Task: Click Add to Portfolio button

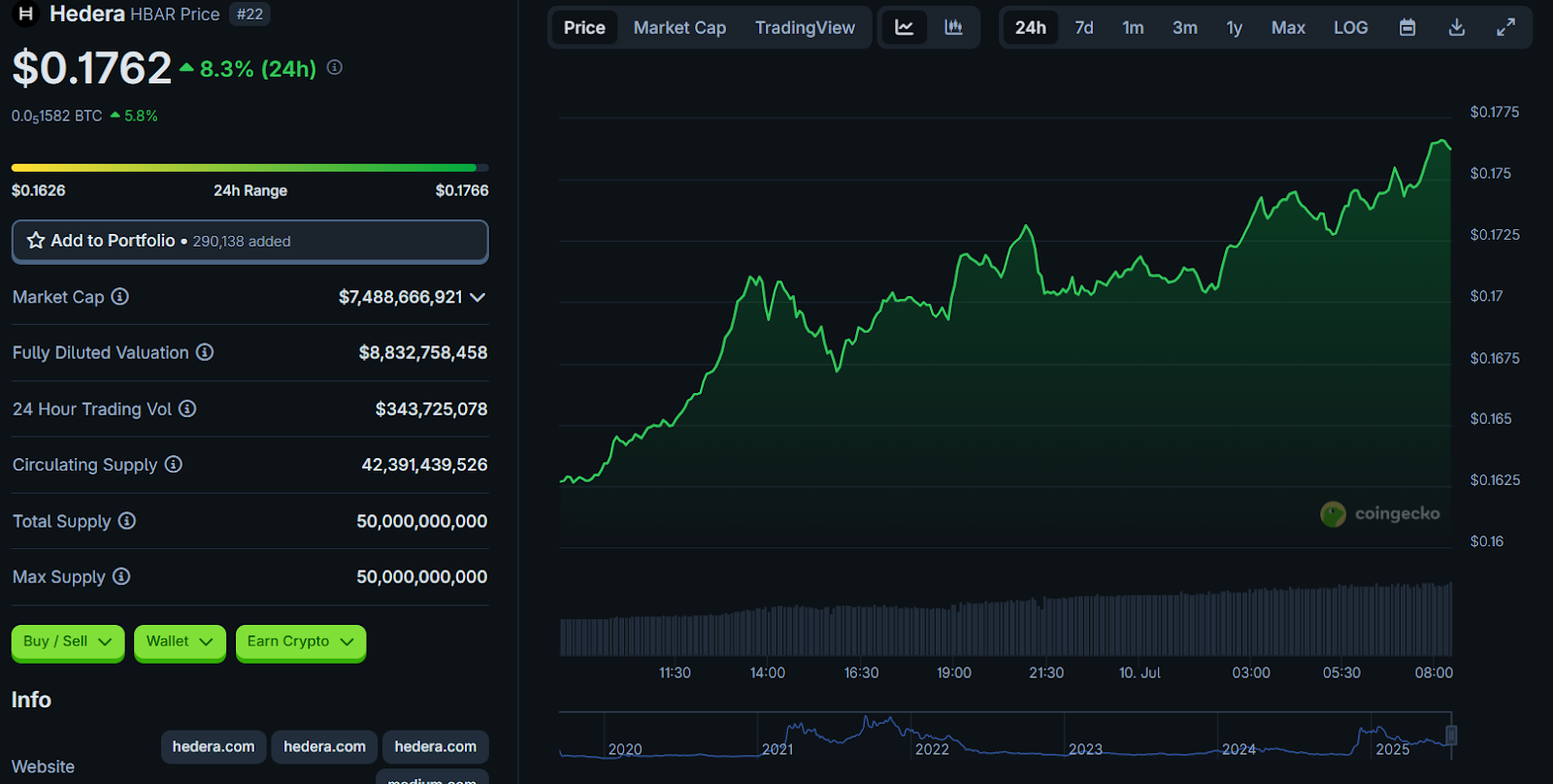Action: (249, 241)
